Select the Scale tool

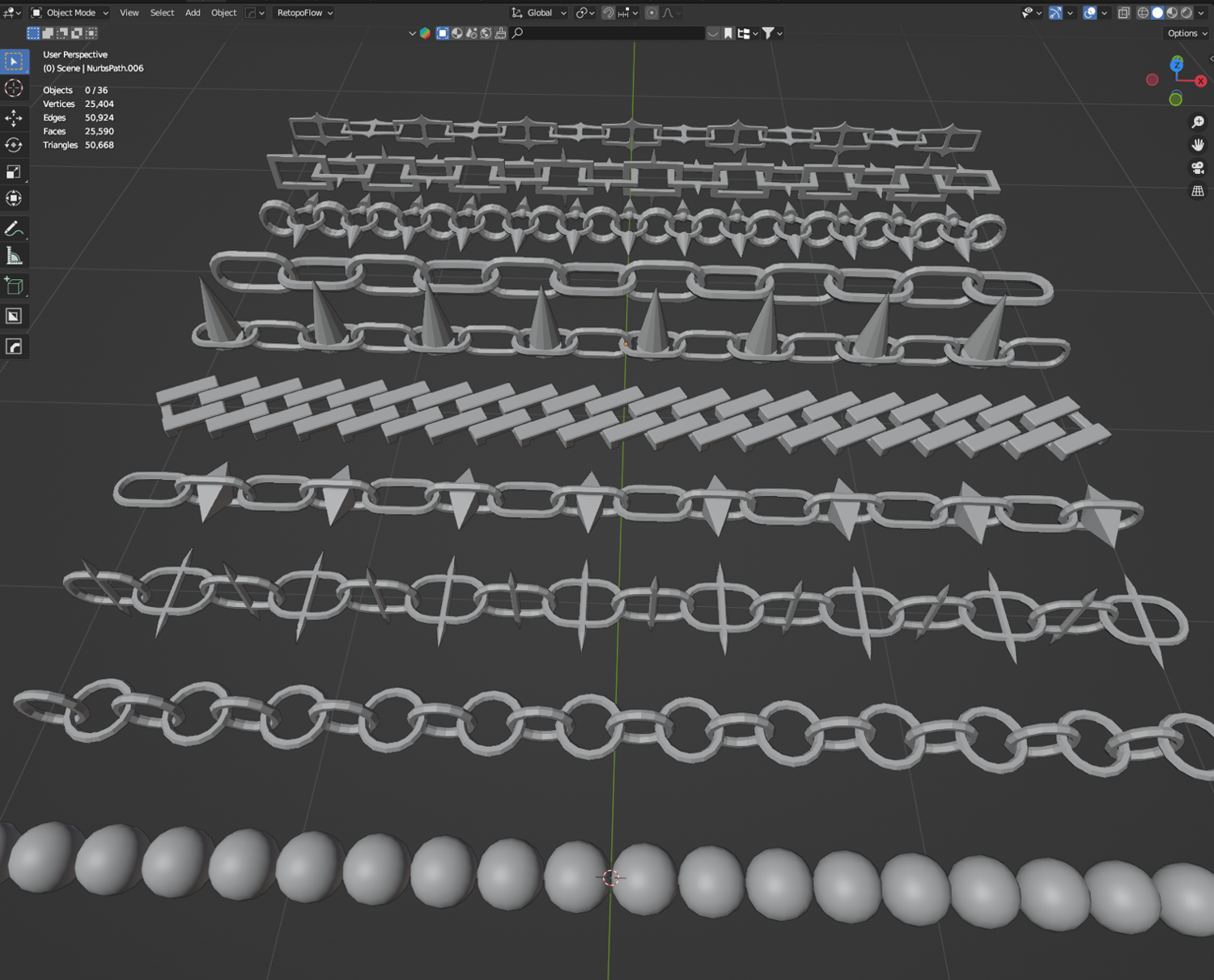(x=14, y=172)
